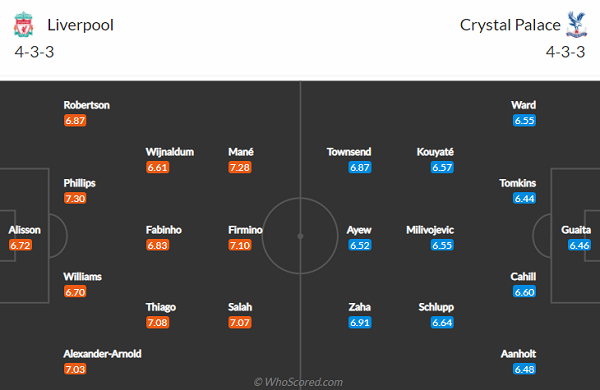Click the WhoScored.com watermark

[298, 382]
